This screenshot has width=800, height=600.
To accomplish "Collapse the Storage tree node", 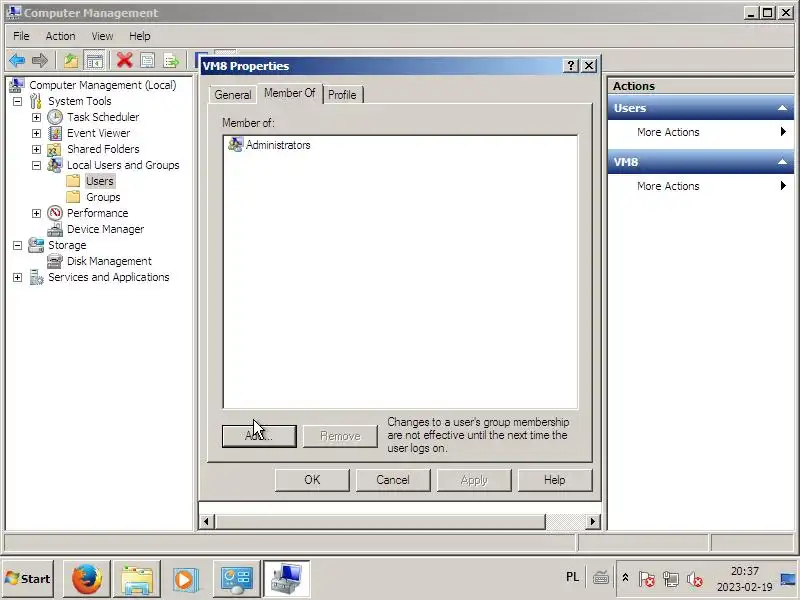I will 17,245.
